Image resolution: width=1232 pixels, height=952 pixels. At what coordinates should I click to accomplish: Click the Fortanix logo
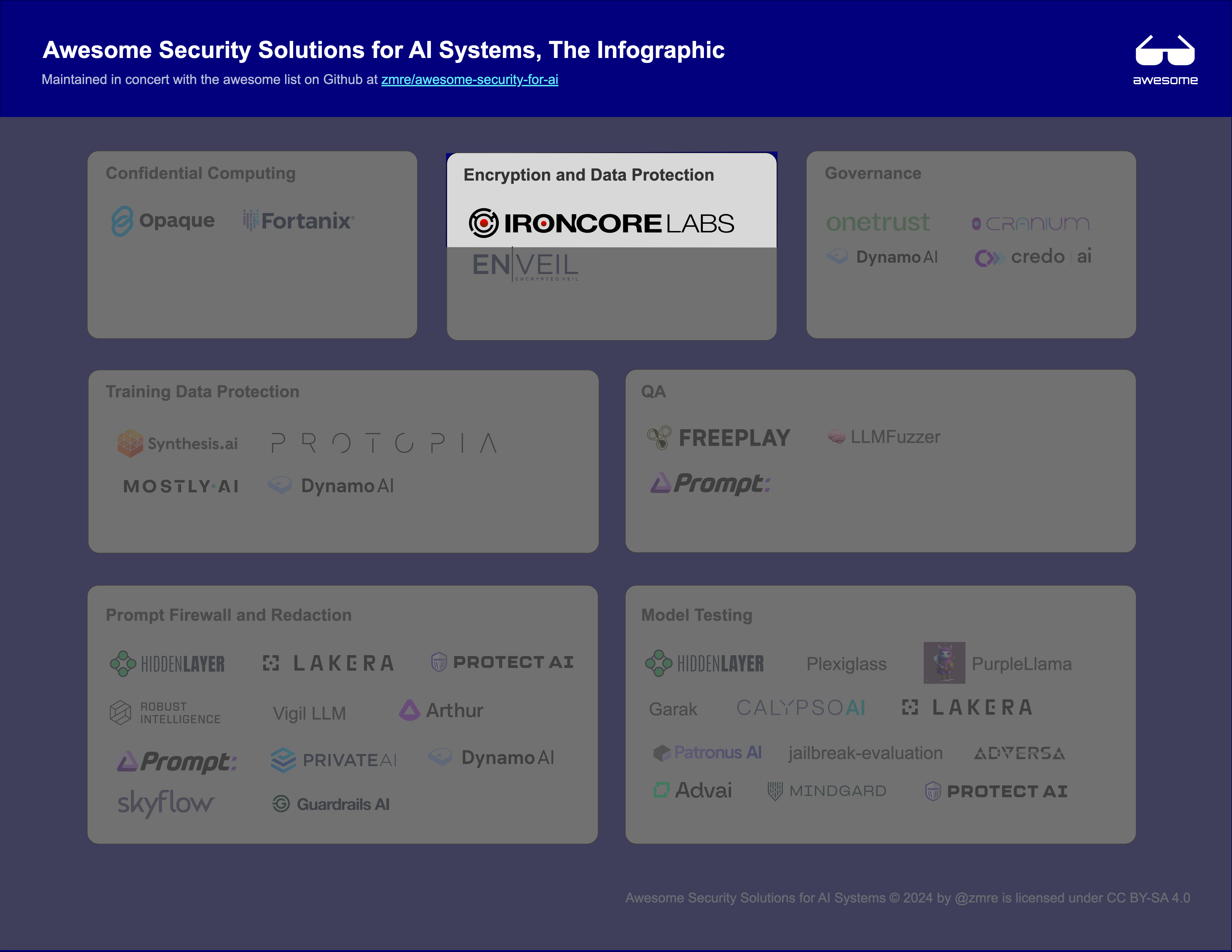[x=298, y=221]
